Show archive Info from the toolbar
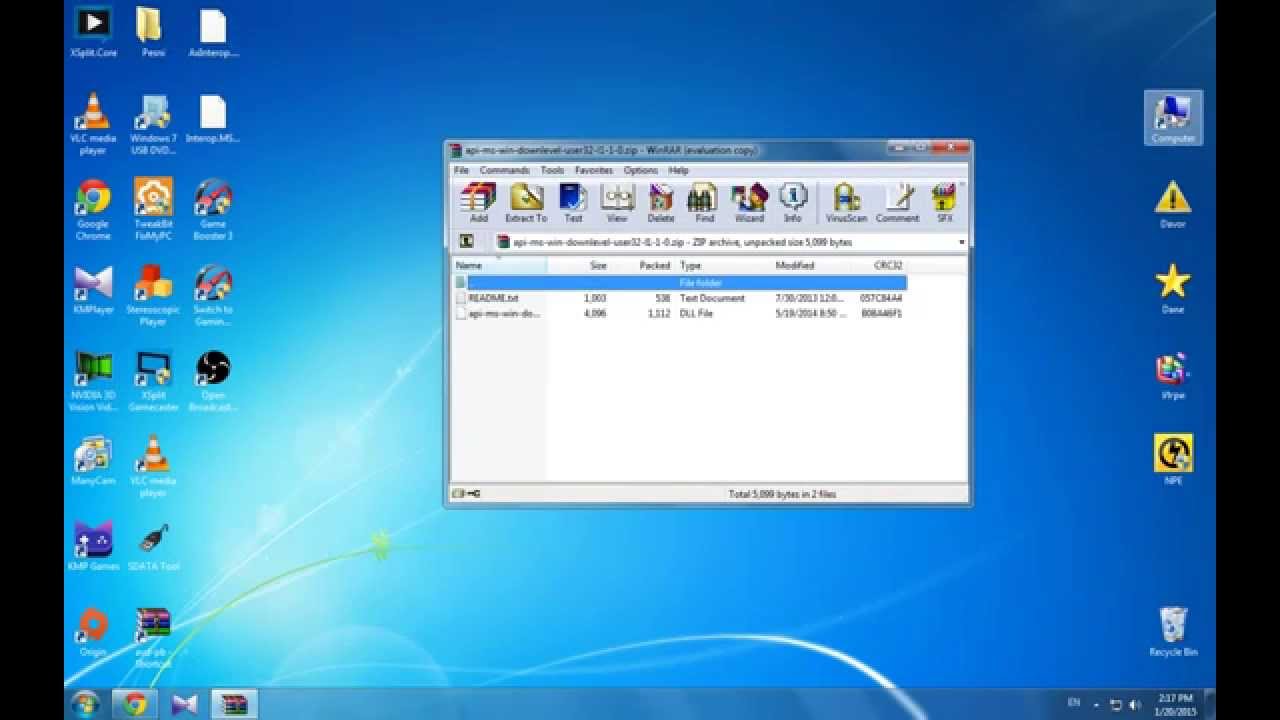Image resolution: width=1280 pixels, height=720 pixels. point(793,203)
